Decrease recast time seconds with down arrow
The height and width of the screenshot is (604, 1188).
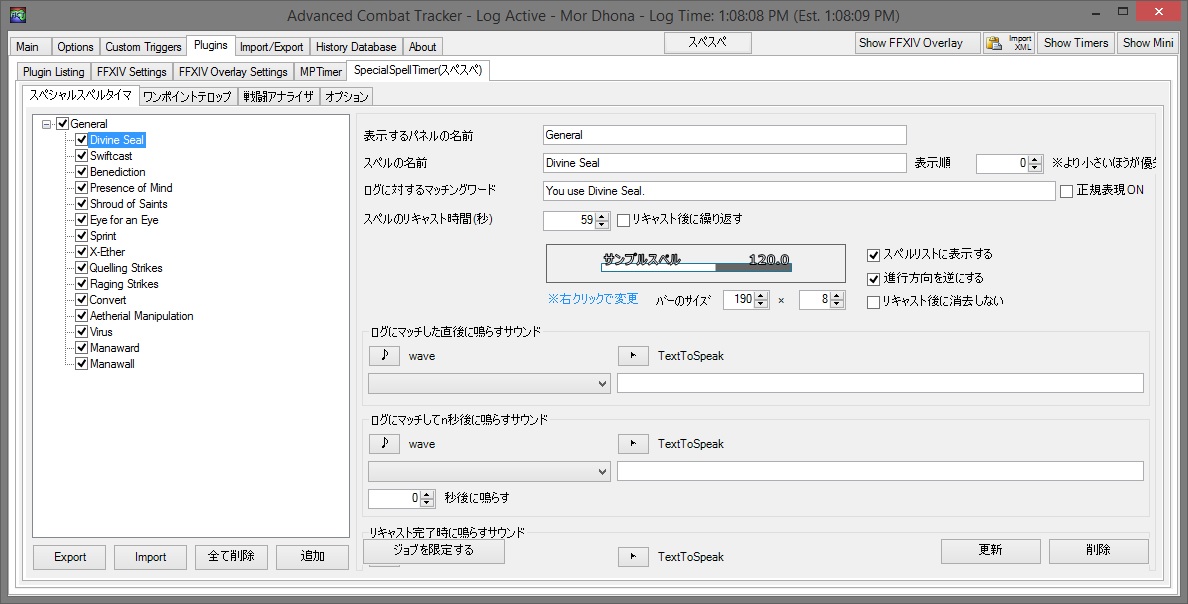pyautogui.click(x=602, y=225)
